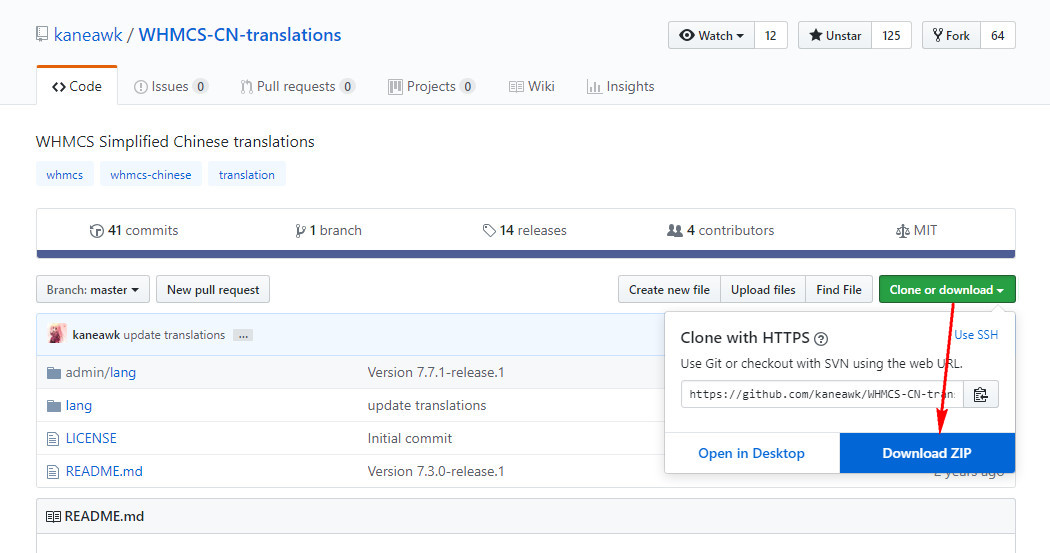Image resolution: width=1050 pixels, height=553 pixels.
Task: Click the language color bar
Action: click(525, 254)
